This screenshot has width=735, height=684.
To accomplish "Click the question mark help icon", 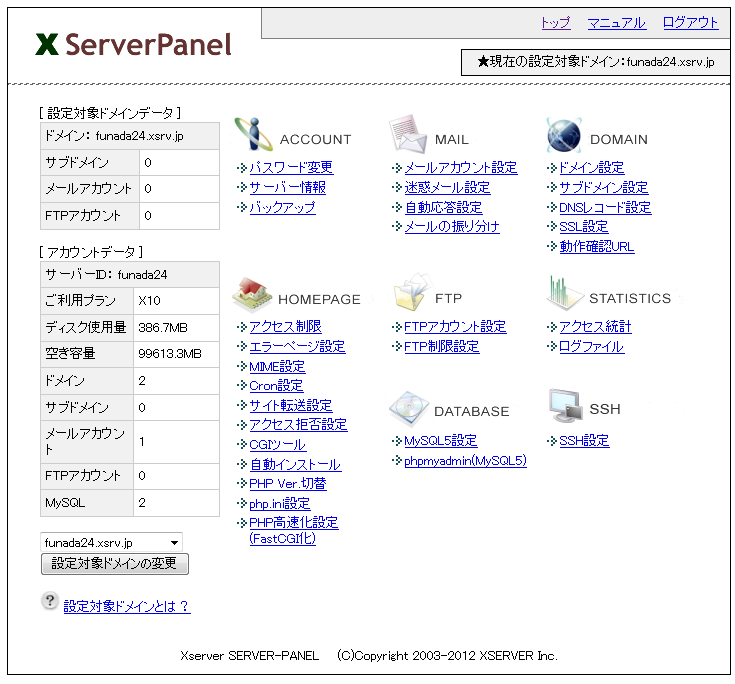I will coord(50,601).
